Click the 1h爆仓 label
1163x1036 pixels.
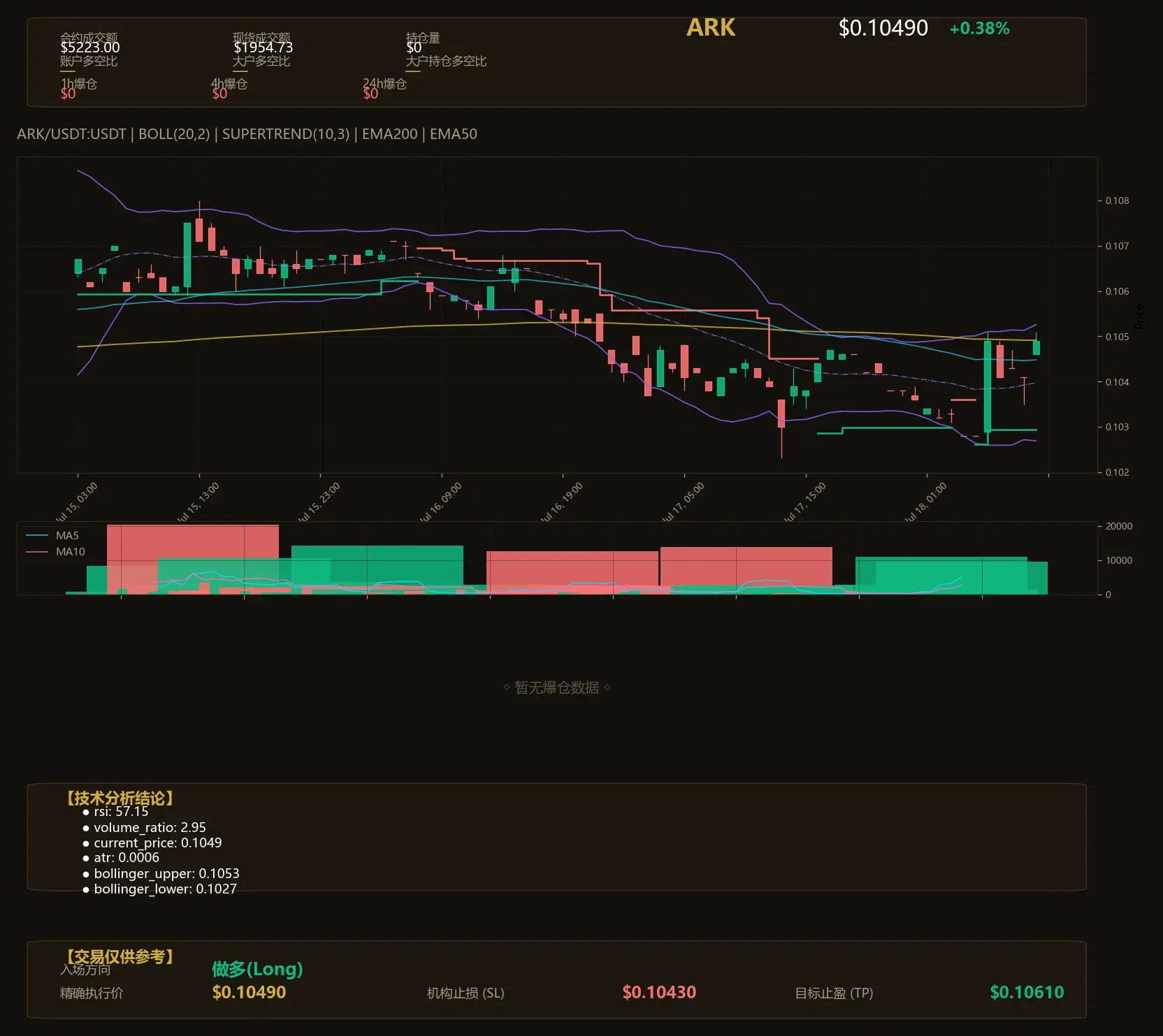coord(79,84)
